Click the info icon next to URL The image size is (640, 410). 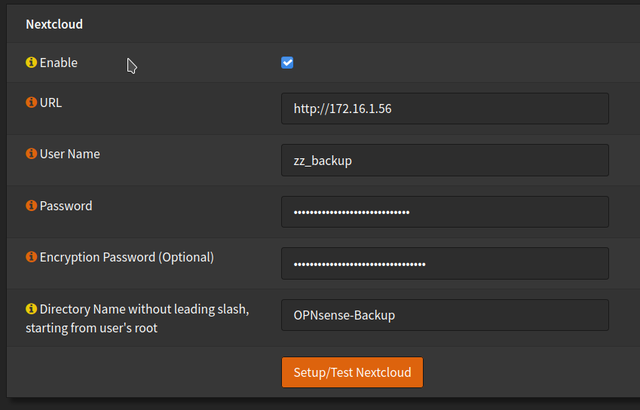[31, 102]
